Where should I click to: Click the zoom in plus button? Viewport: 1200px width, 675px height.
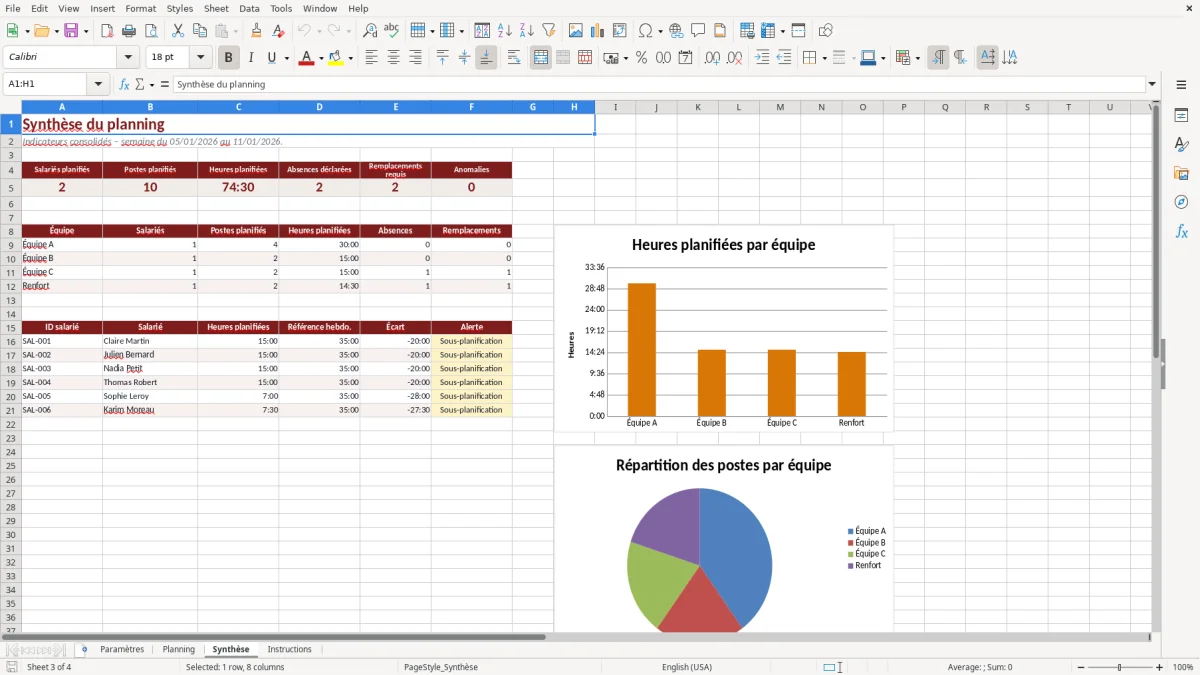[1160, 667]
